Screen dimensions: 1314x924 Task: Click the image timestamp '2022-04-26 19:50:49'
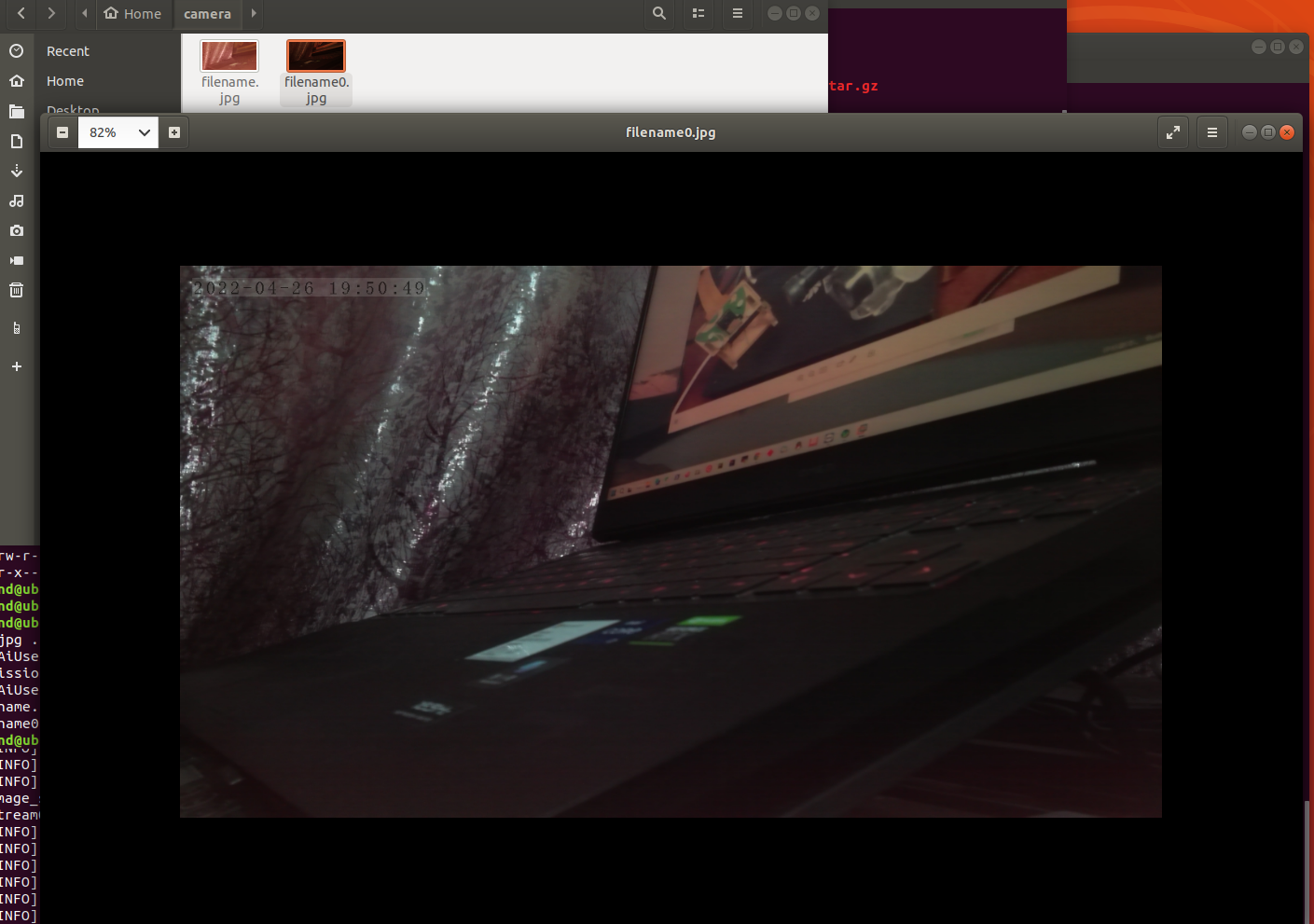(309, 288)
